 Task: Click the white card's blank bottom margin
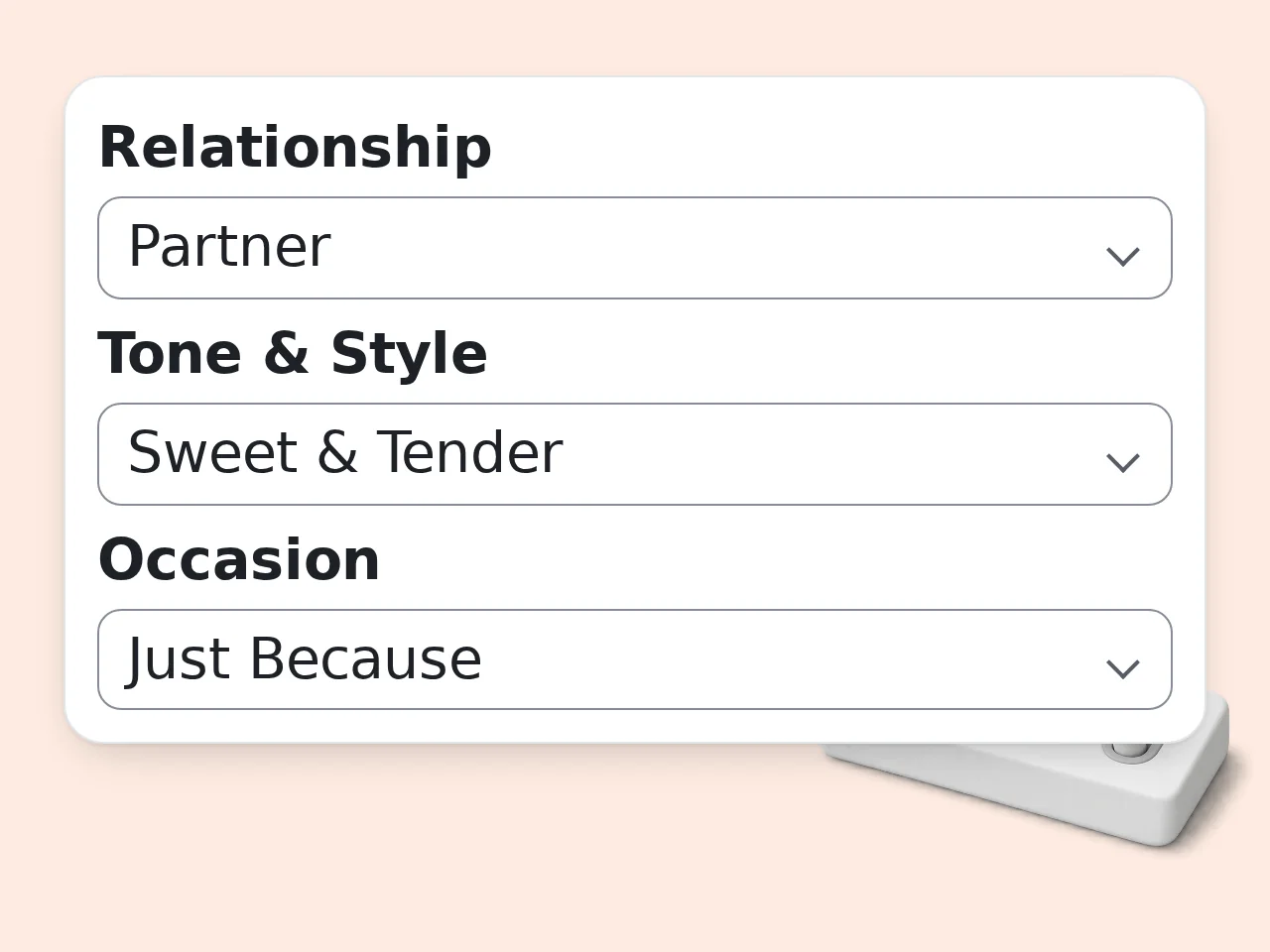(635, 726)
